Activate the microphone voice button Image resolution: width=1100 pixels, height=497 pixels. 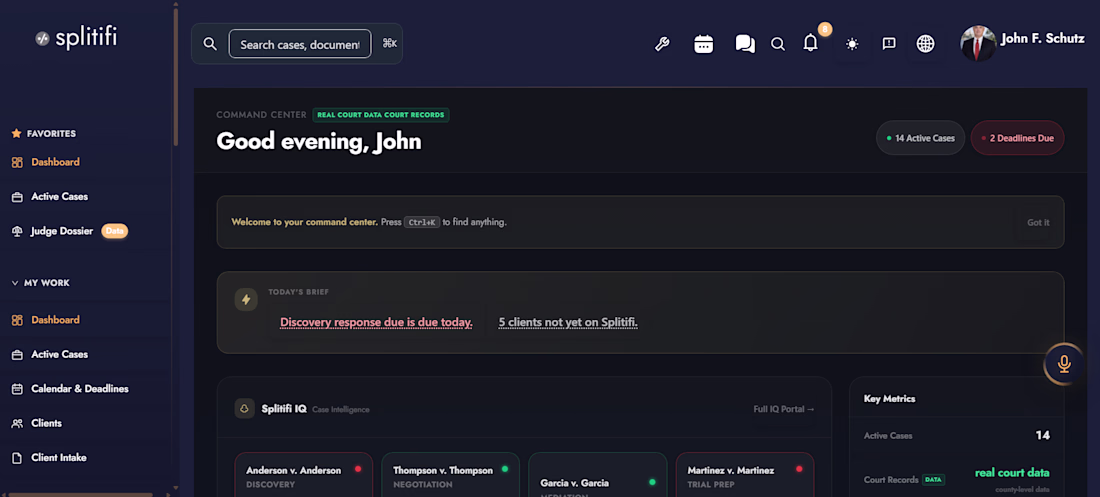(x=1064, y=364)
